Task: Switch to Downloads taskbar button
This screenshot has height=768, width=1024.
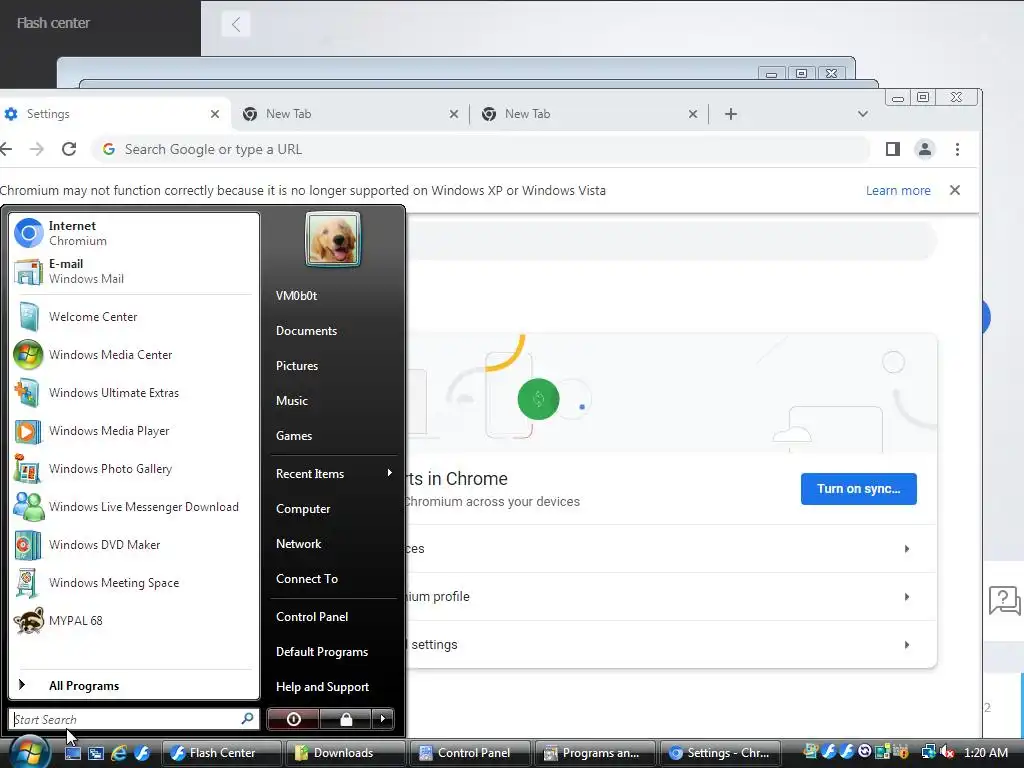Action: 345,753
